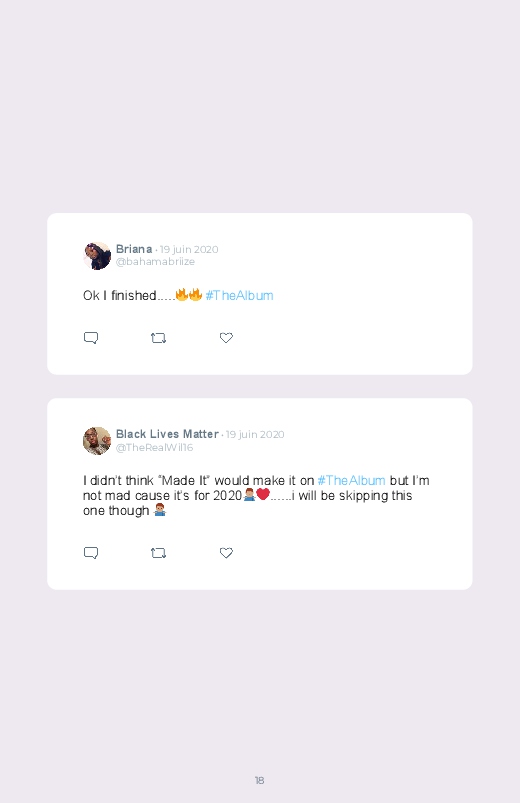Open #TheAlbum hashtag in second tweet
Viewport: 520px width, 803px height.
pos(351,480)
